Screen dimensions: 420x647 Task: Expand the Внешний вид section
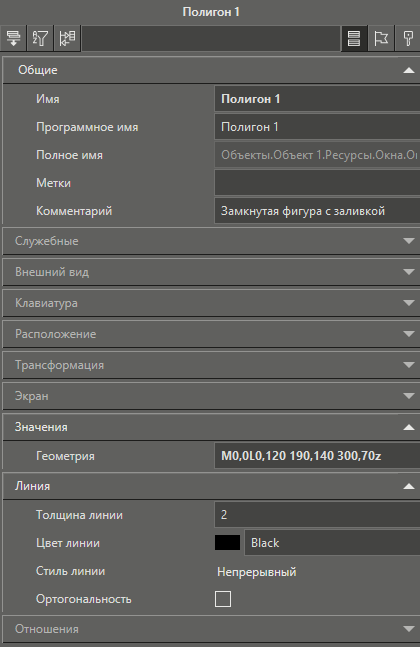(x=211, y=272)
